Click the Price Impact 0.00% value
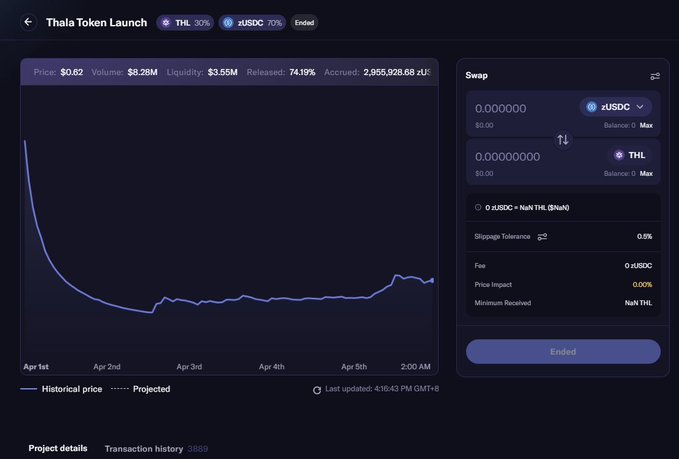 click(x=642, y=284)
